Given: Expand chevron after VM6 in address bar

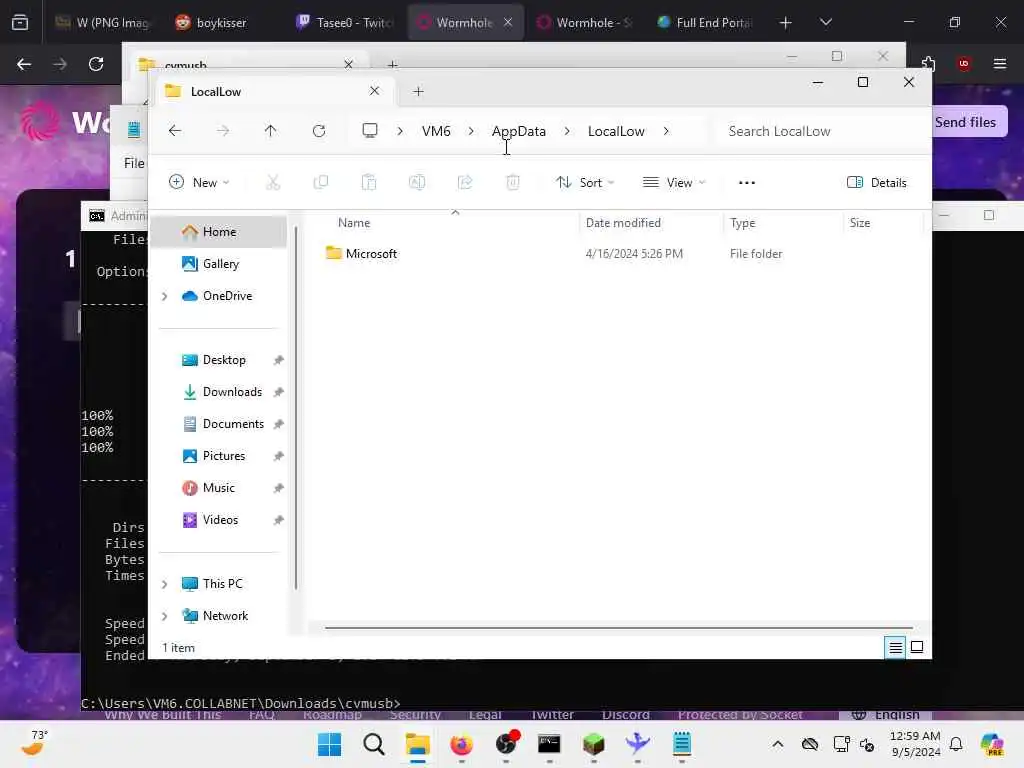Looking at the screenshot, I should click(x=471, y=131).
